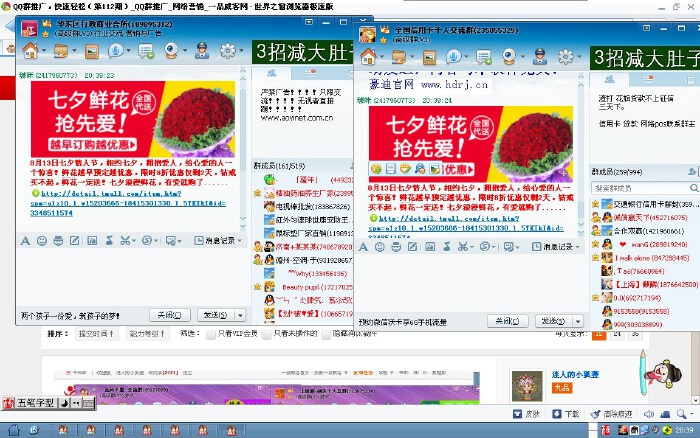Expand send options arrow in right window
The width and height of the screenshot is (700, 438).
(x=578, y=321)
